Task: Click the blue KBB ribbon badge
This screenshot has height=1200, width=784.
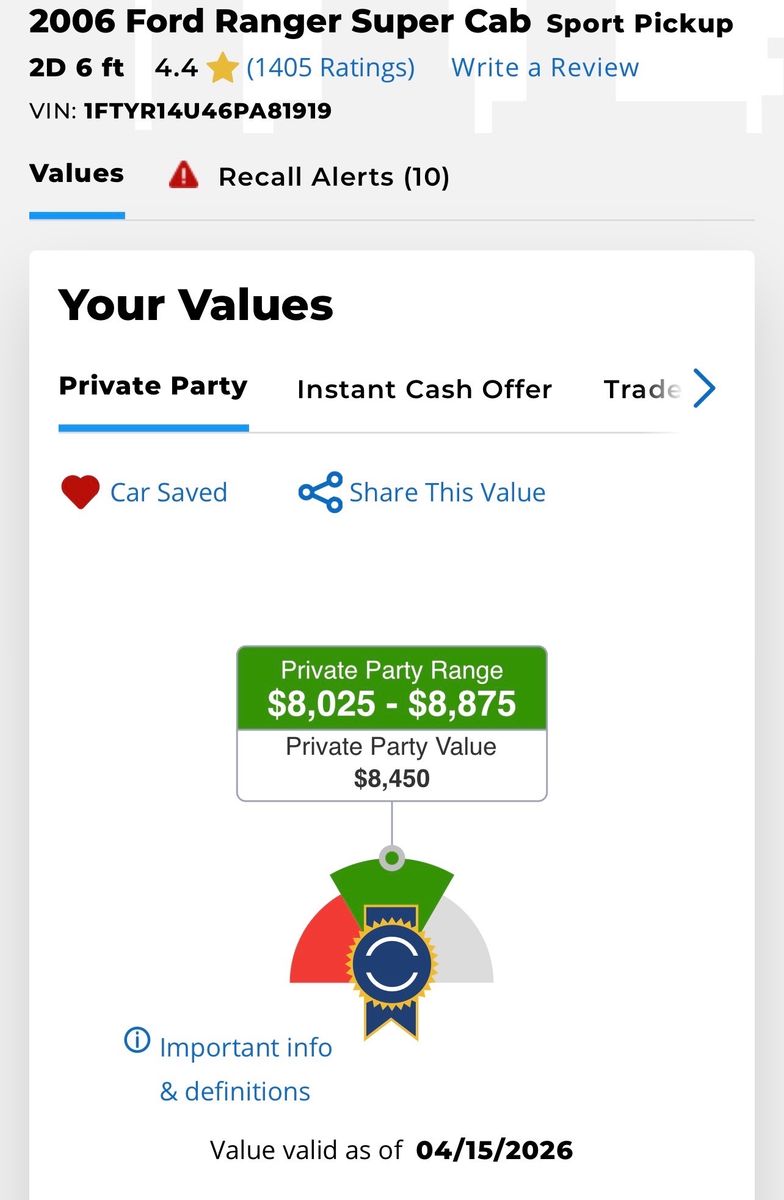Action: 391,965
